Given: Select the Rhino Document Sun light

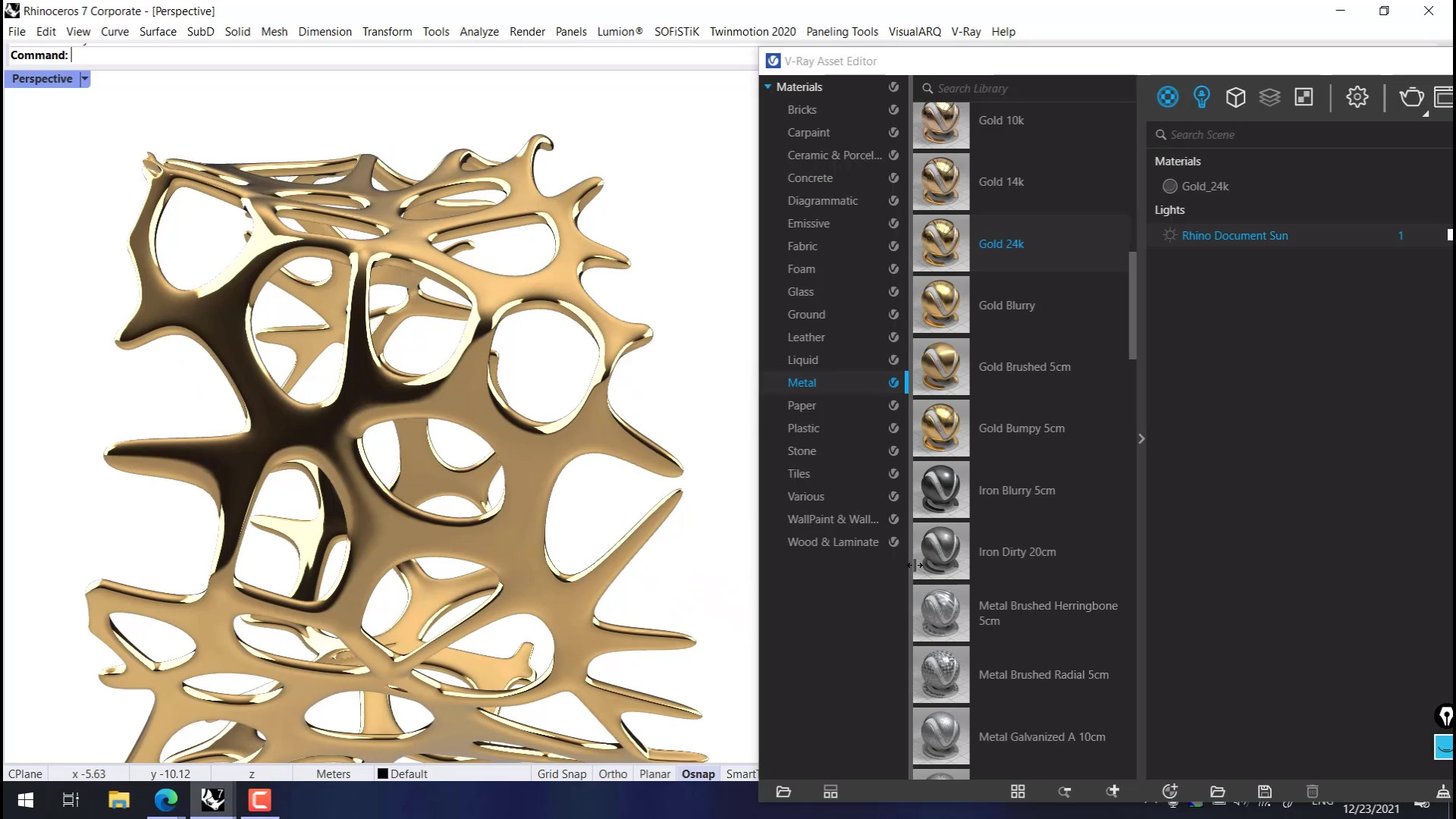Looking at the screenshot, I should (x=1235, y=236).
